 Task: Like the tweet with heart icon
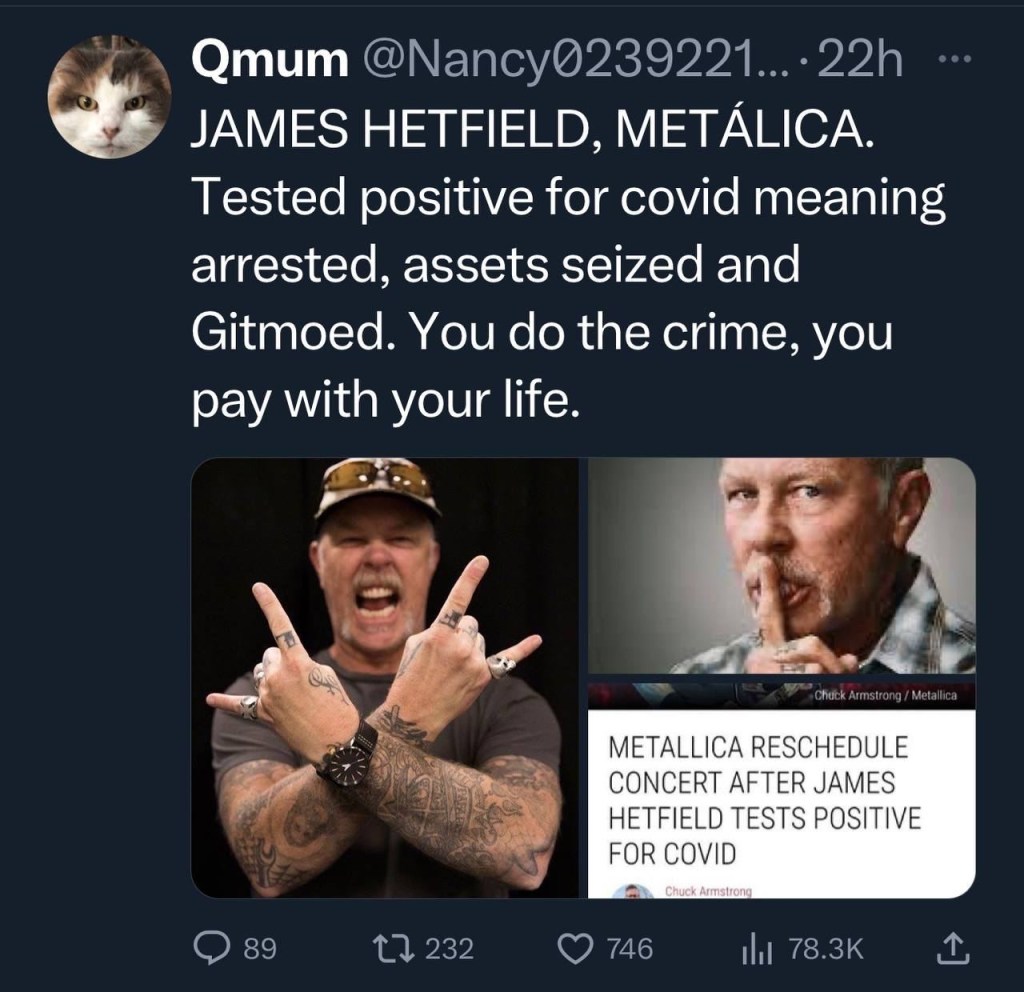(x=574, y=949)
